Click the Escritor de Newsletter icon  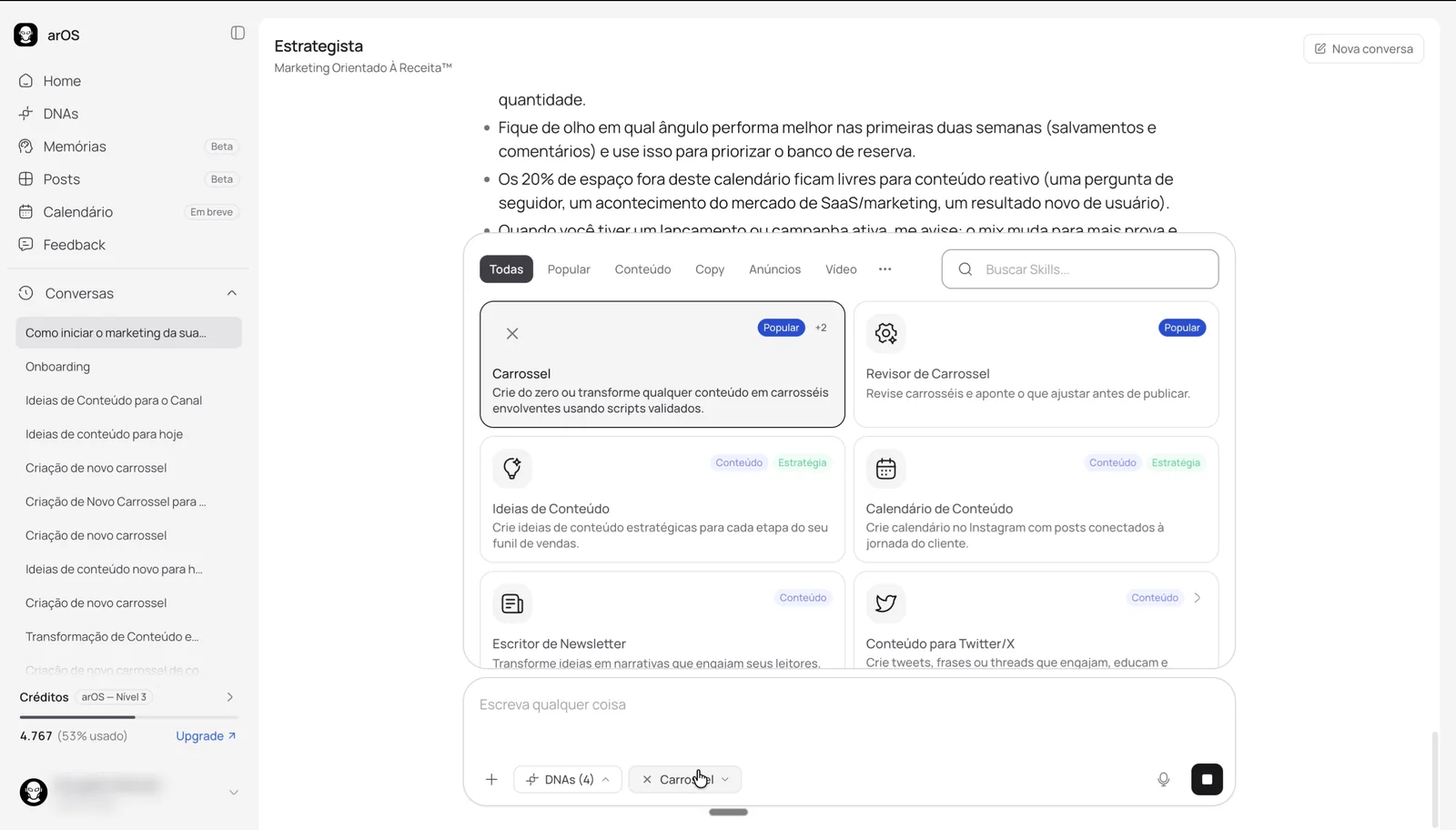tap(512, 602)
